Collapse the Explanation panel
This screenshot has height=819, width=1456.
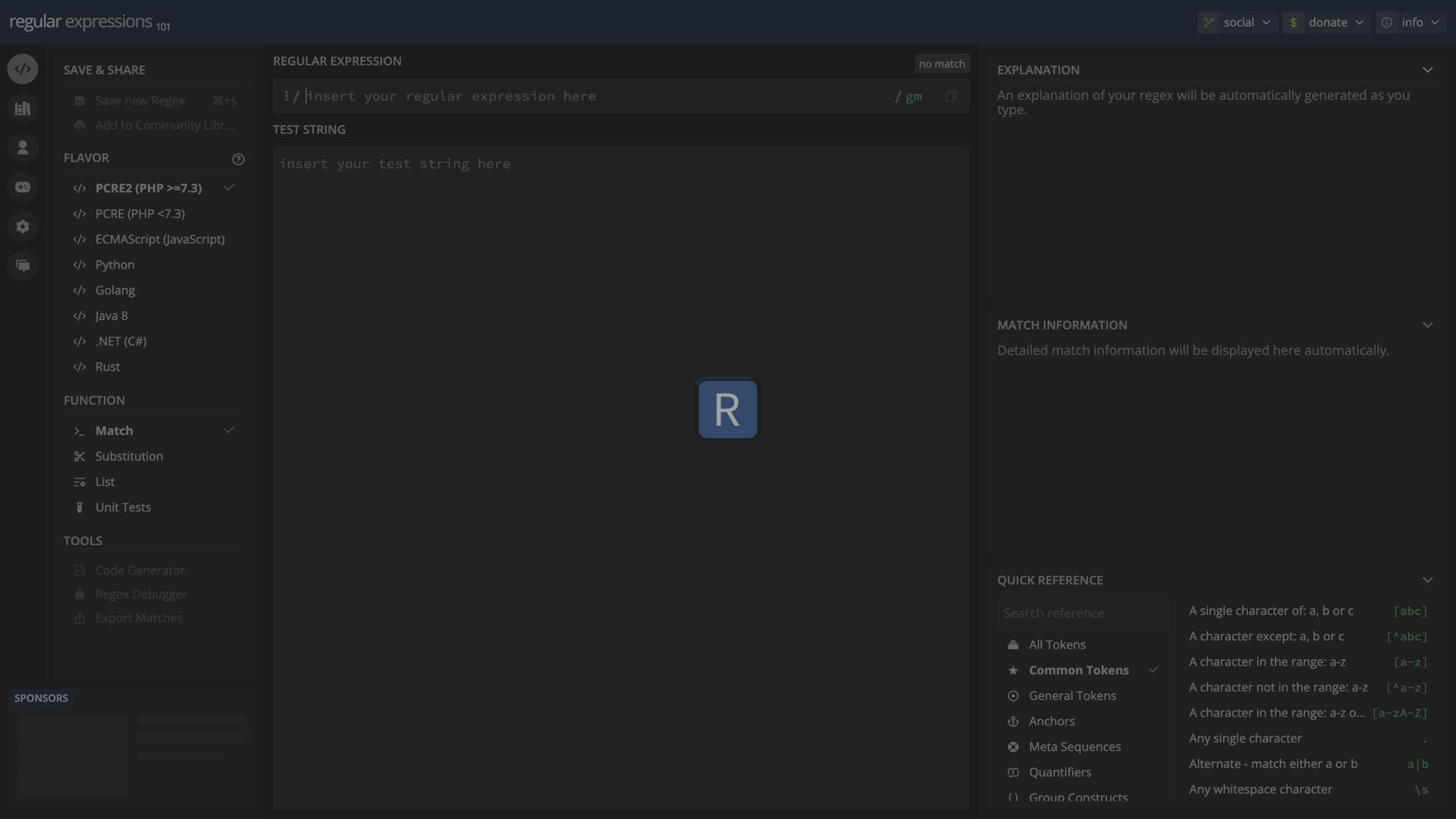click(1428, 69)
